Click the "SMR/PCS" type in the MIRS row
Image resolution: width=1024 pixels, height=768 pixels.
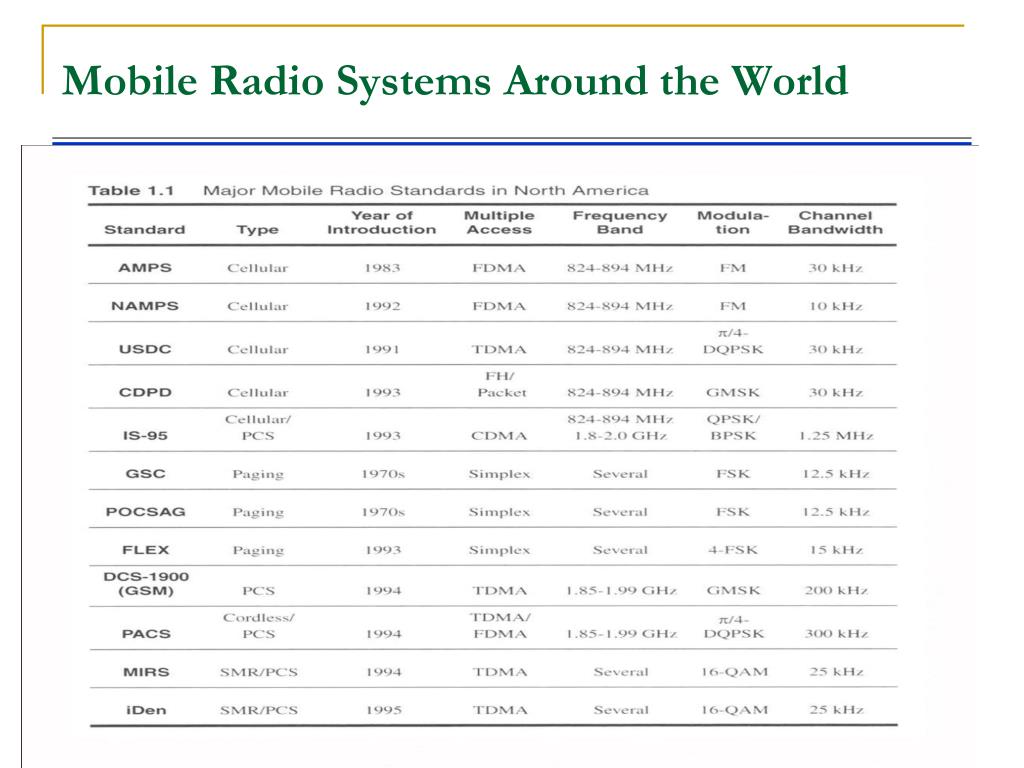point(259,672)
